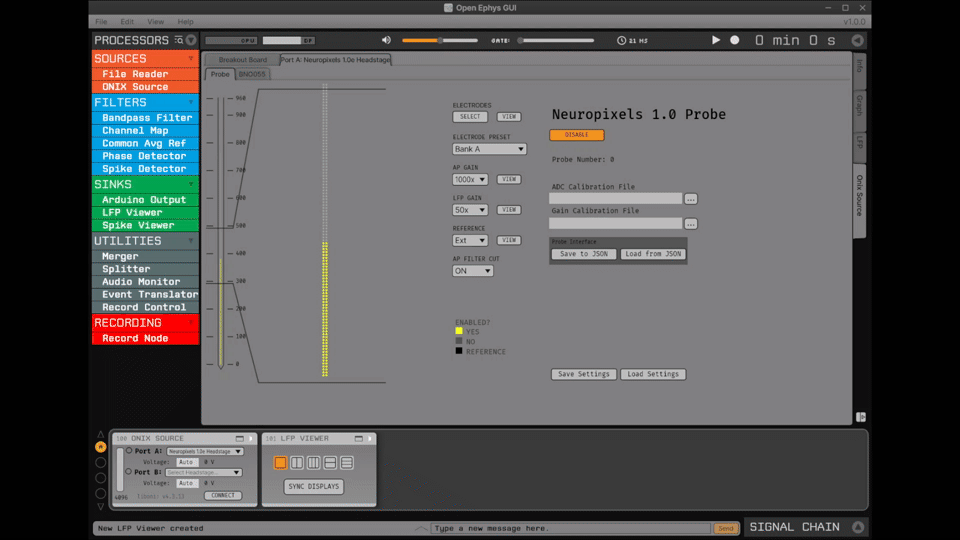Image resolution: width=960 pixels, height=540 pixels.
Task: Click the orange signal chain indicator
Action: click(x=100, y=448)
